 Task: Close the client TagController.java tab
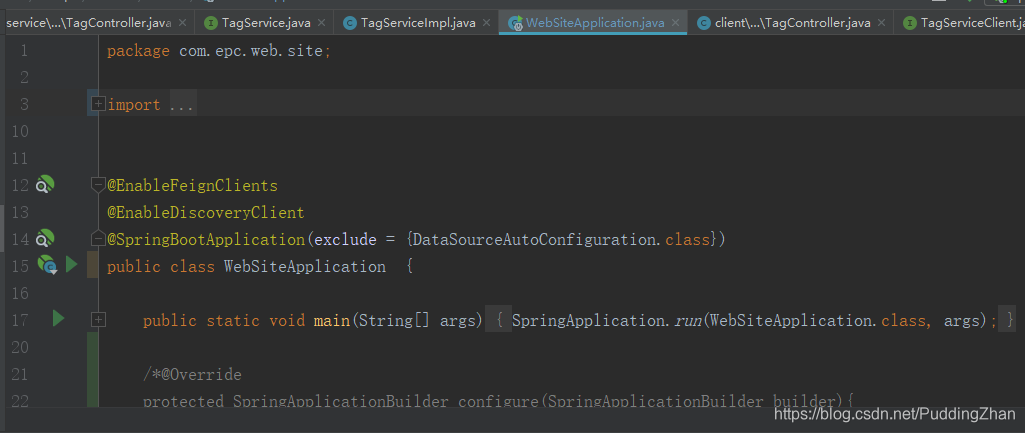pyautogui.click(x=881, y=23)
